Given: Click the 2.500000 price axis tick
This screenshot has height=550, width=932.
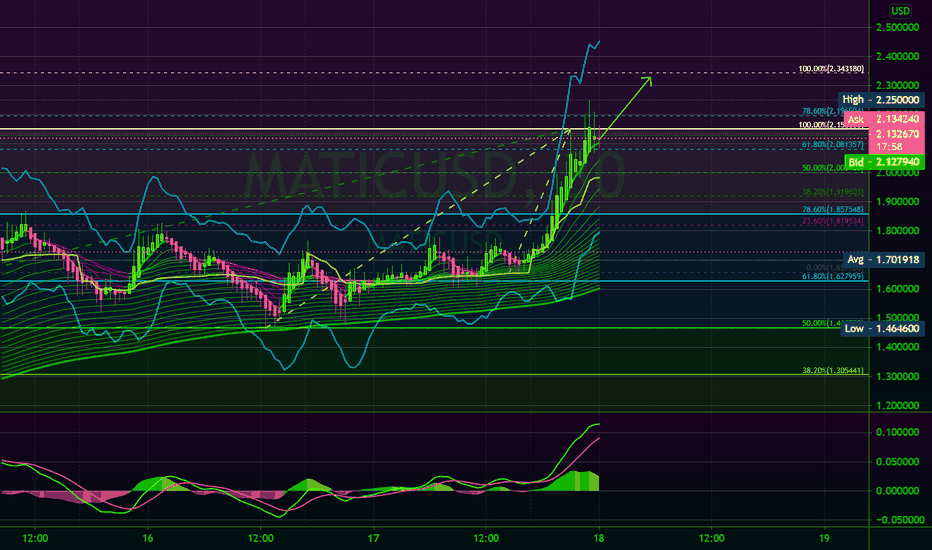Looking at the screenshot, I should coord(898,27).
